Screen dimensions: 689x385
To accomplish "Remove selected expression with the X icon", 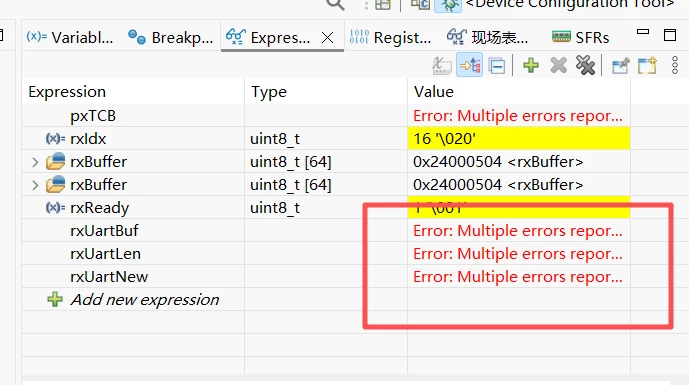I will (x=558, y=65).
